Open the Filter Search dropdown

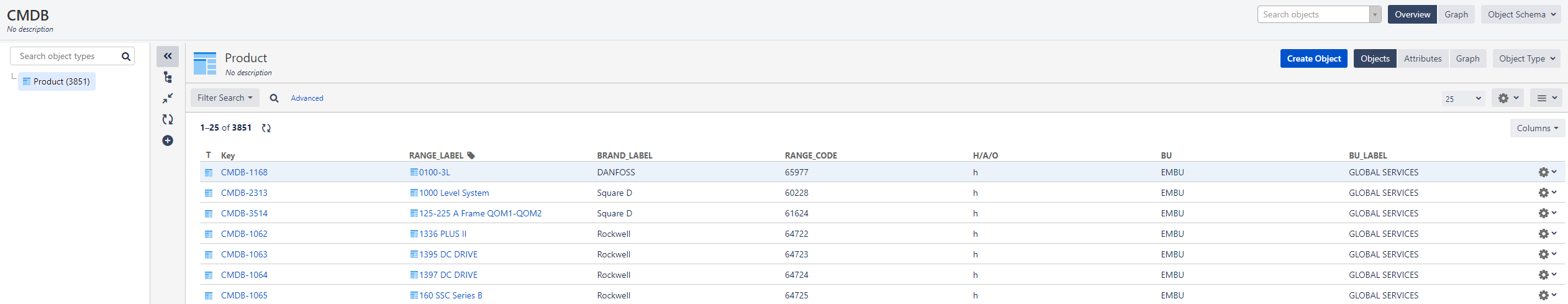225,98
